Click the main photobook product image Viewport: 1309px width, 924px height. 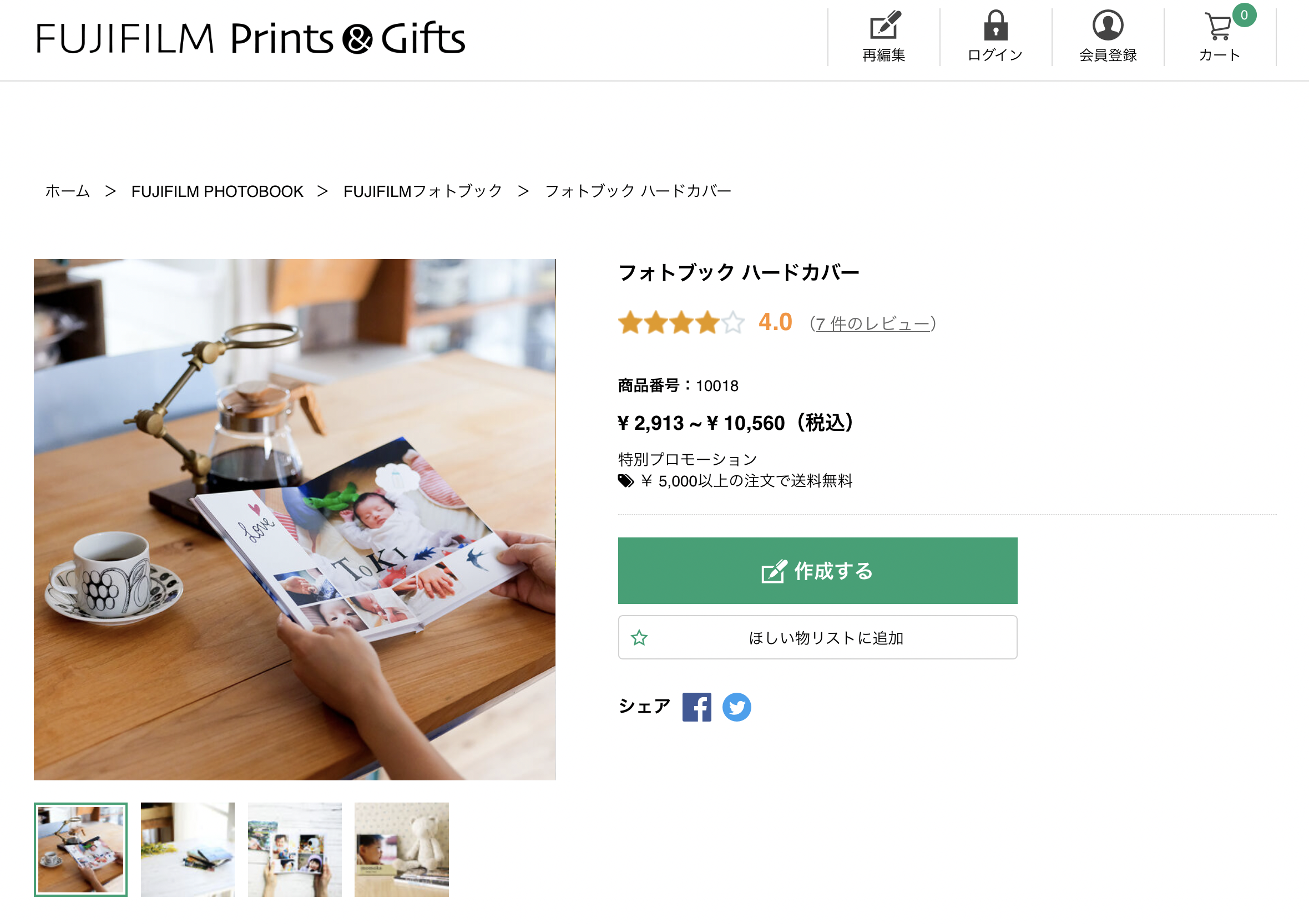click(x=295, y=520)
